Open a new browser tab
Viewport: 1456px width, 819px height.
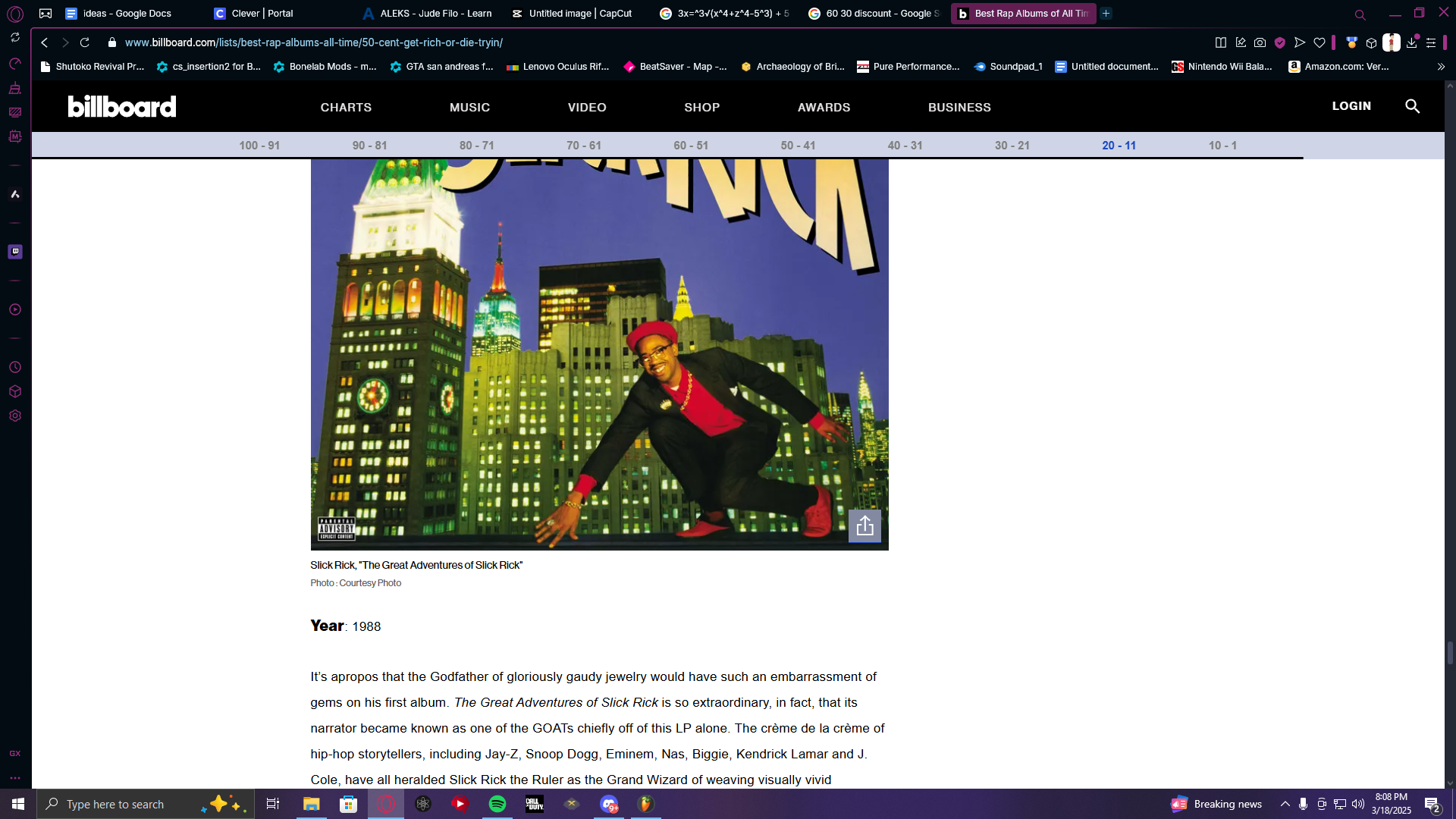tap(1106, 14)
